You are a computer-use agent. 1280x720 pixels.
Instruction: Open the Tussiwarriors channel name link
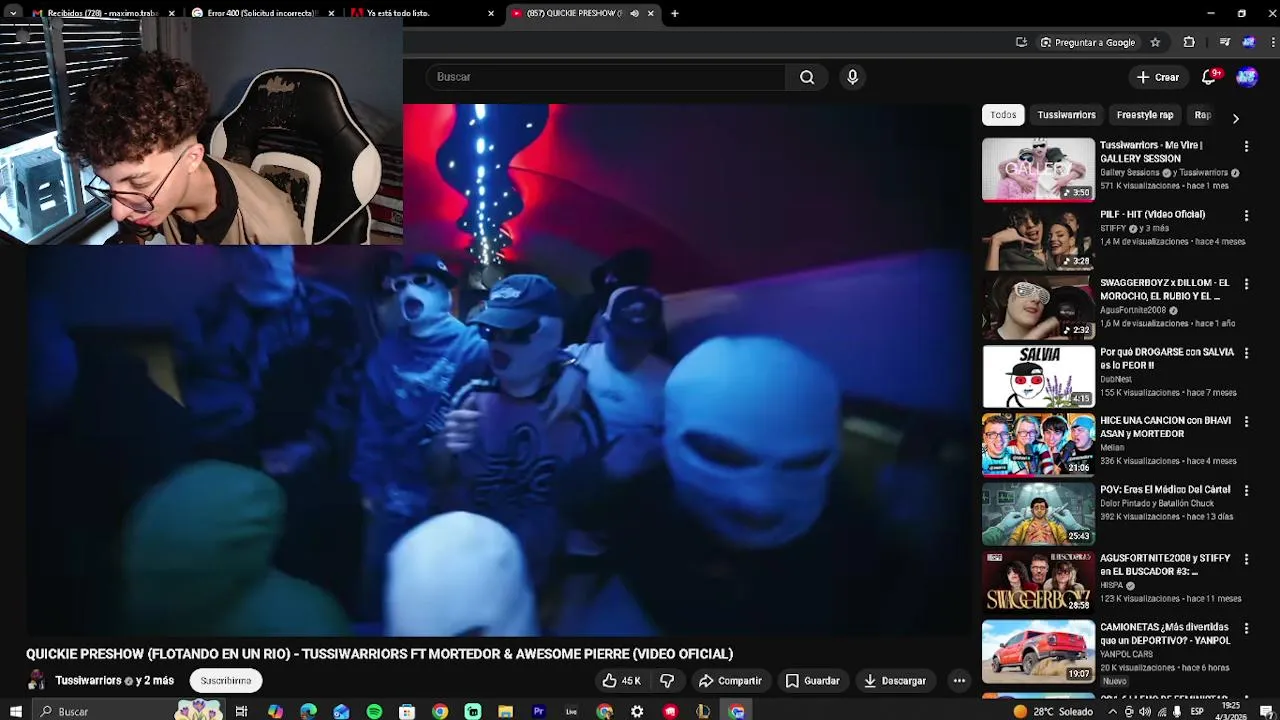tap(88, 681)
